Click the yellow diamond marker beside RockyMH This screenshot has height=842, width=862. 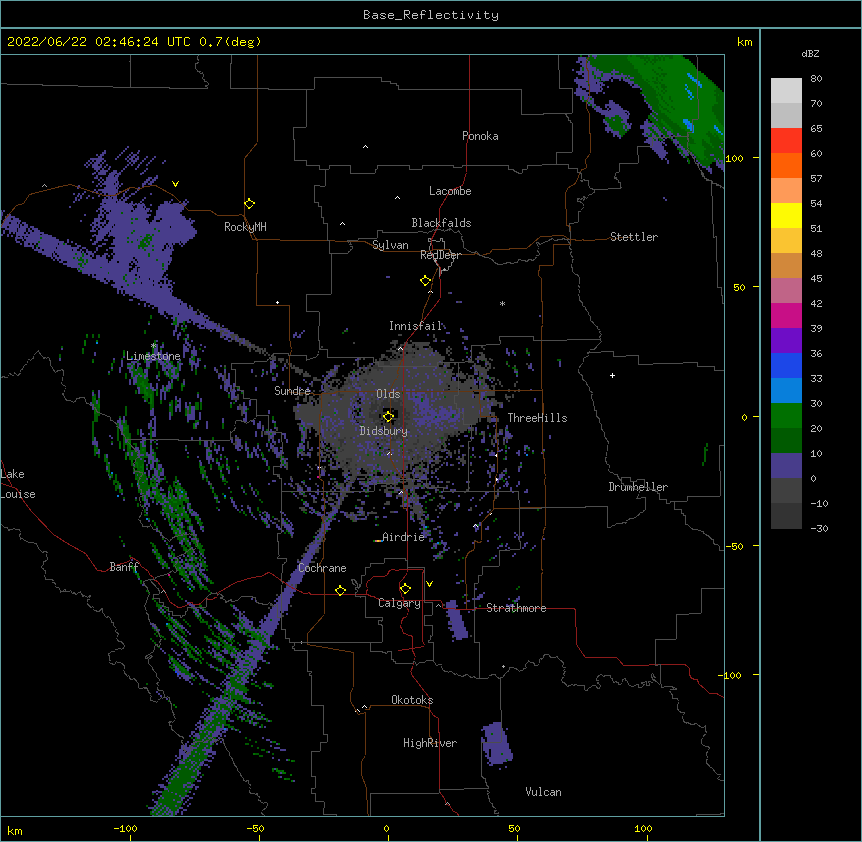pyautogui.click(x=249, y=204)
